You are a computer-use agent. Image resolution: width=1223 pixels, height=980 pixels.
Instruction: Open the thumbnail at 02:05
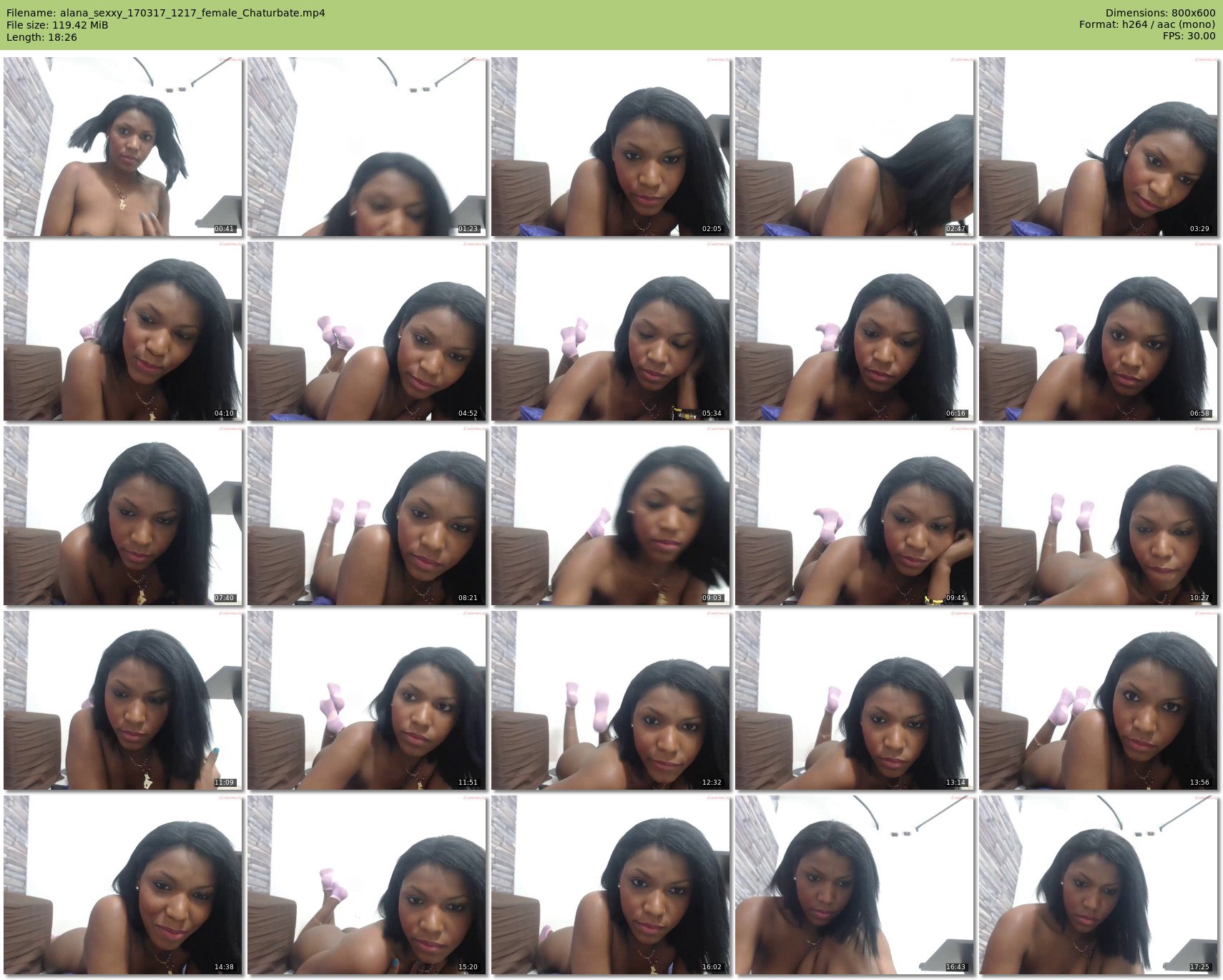(x=611, y=147)
